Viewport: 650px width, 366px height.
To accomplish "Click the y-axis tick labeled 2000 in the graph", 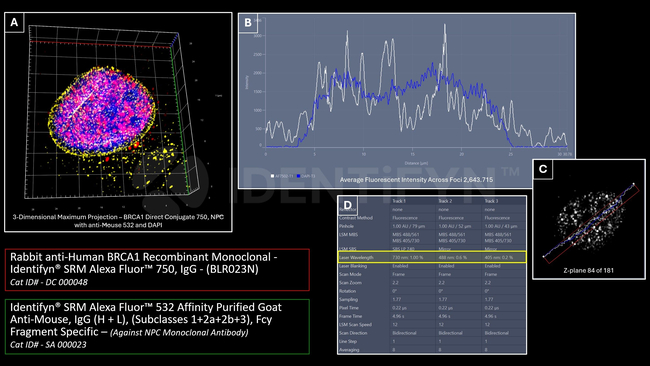I will (x=258, y=73).
